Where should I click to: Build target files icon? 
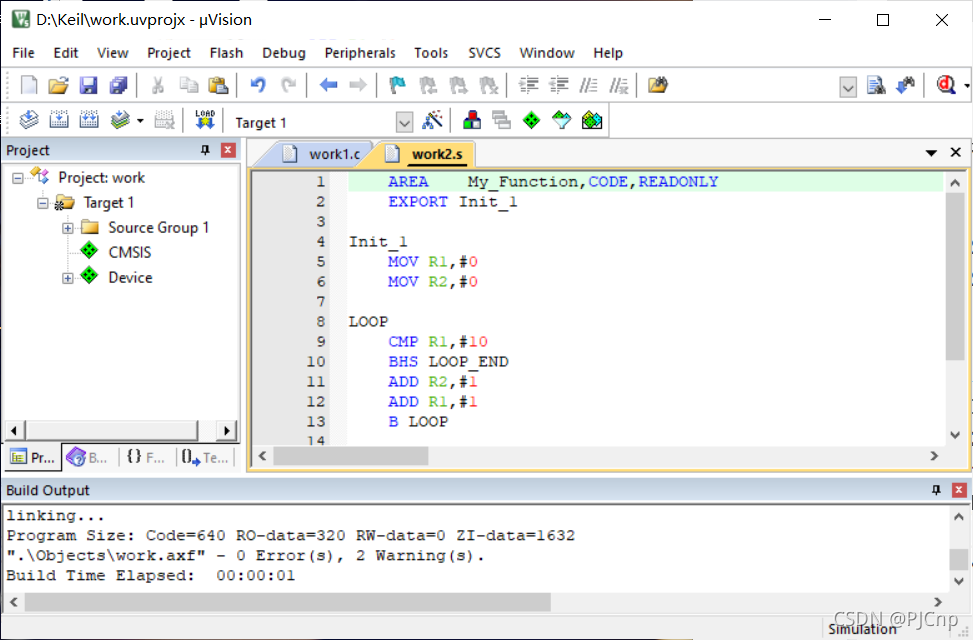pyautogui.click(x=59, y=120)
